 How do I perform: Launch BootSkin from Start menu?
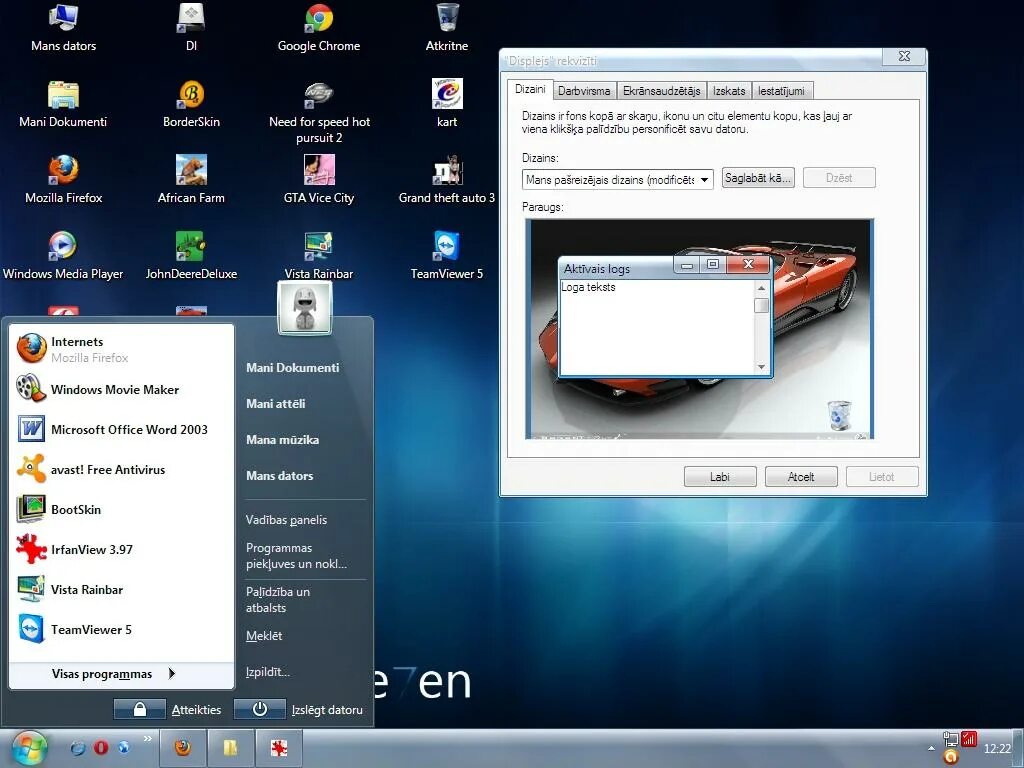point(121,509)
